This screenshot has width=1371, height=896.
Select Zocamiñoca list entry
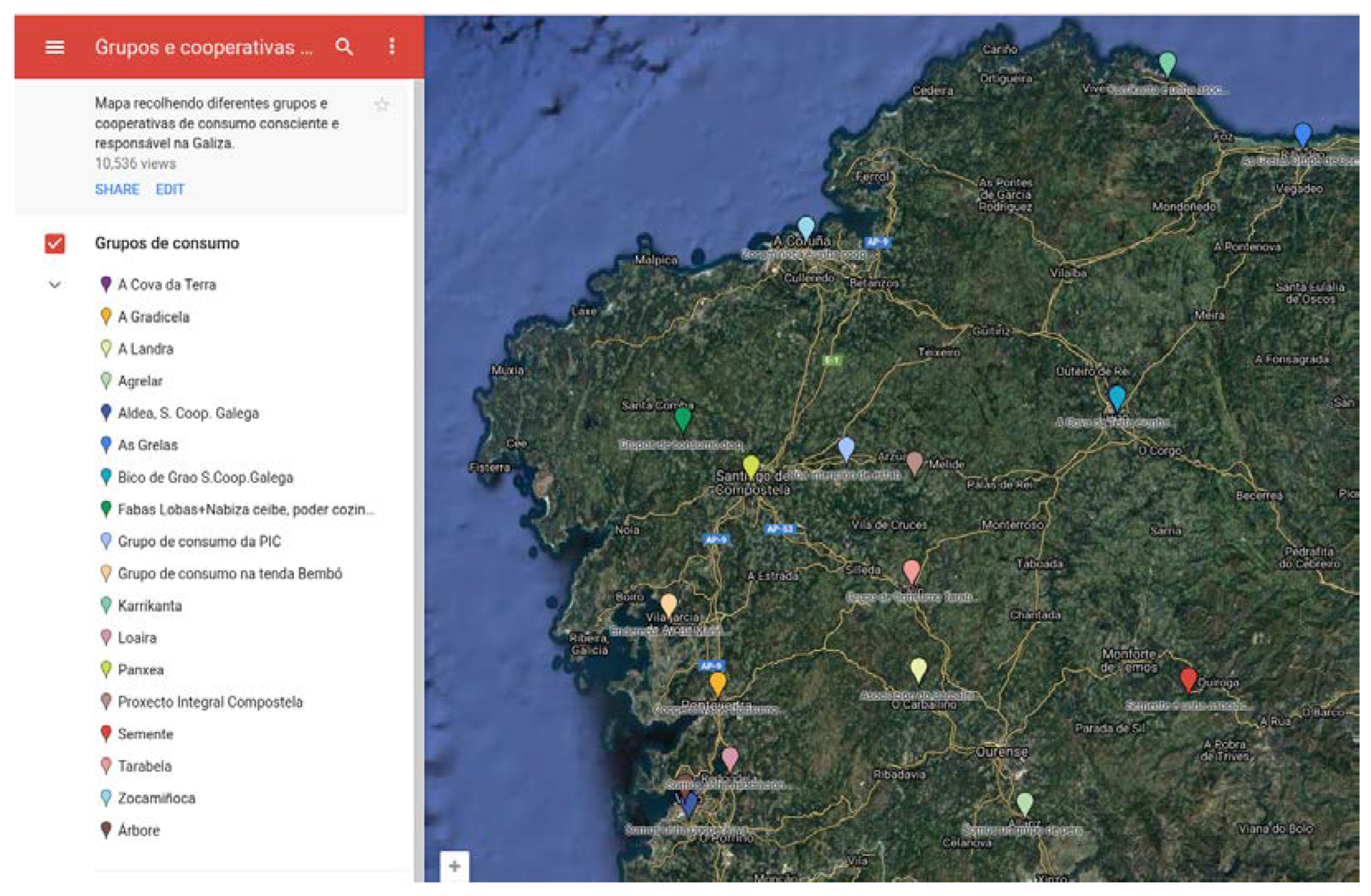coord(156,798)
